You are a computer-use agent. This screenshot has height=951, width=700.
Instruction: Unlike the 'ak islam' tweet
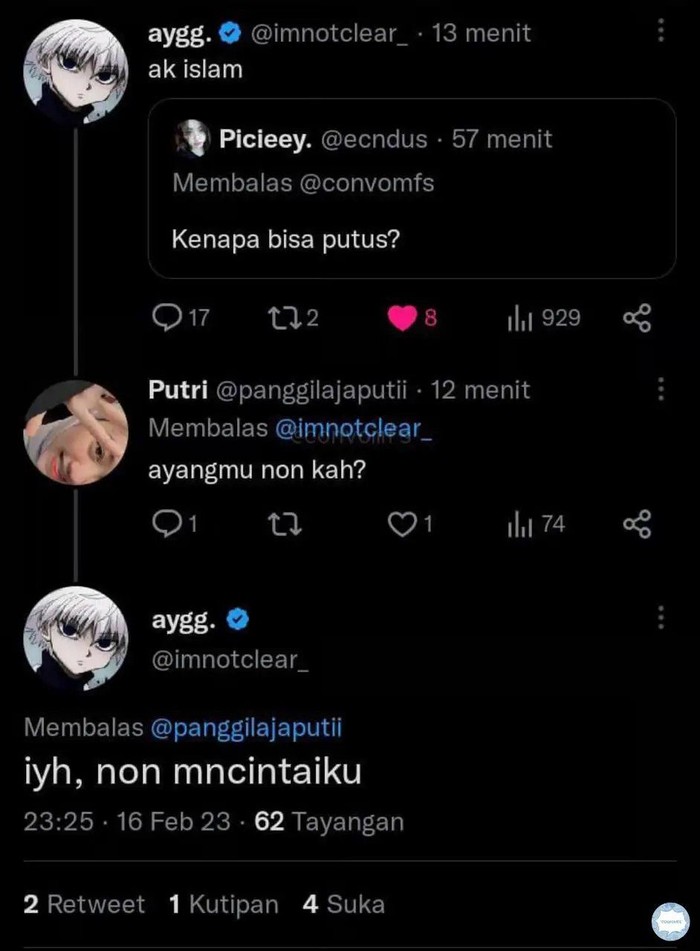[x=401, y=318]
